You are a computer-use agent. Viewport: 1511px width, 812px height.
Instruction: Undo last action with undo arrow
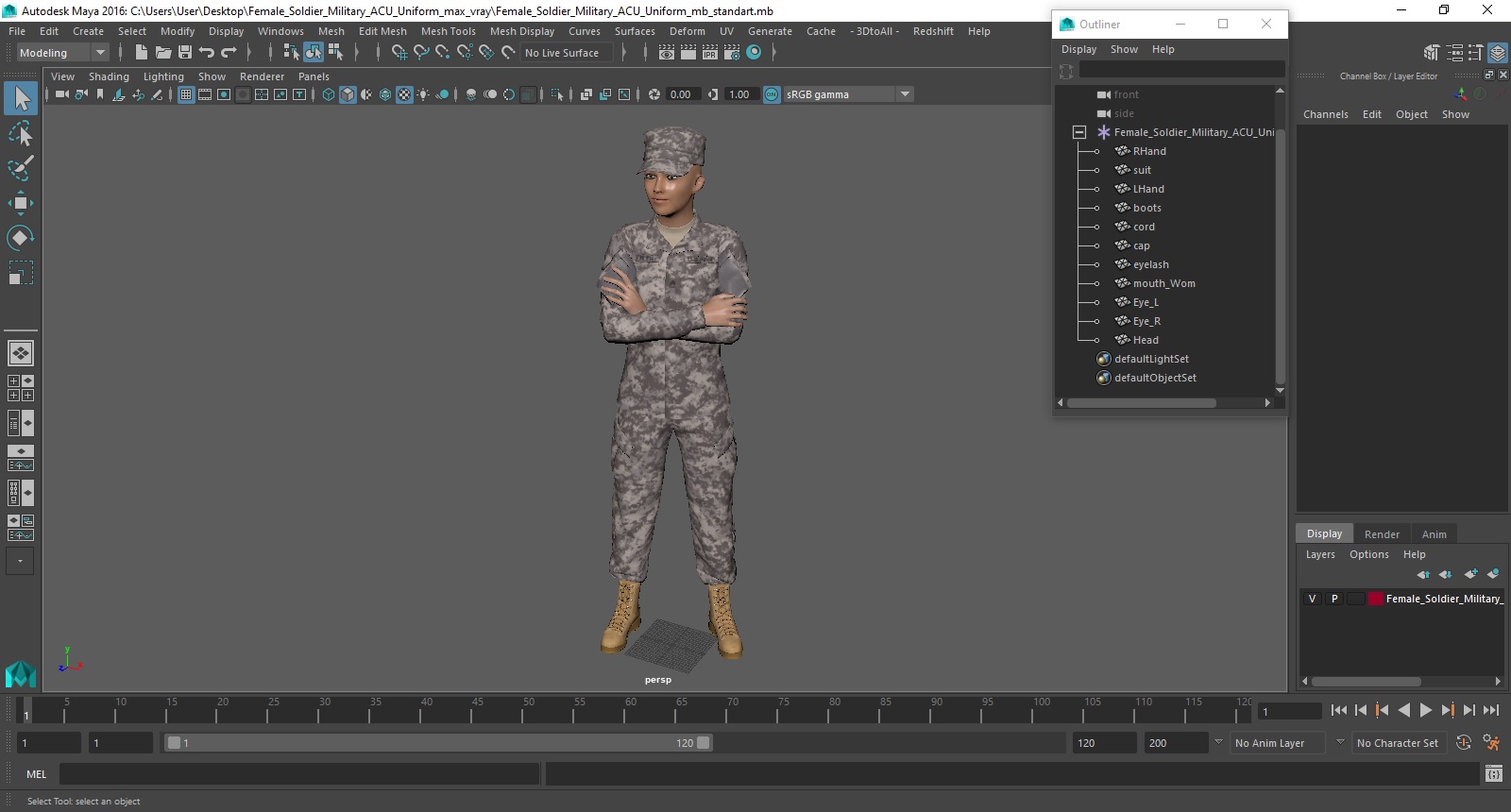(207, 53)
